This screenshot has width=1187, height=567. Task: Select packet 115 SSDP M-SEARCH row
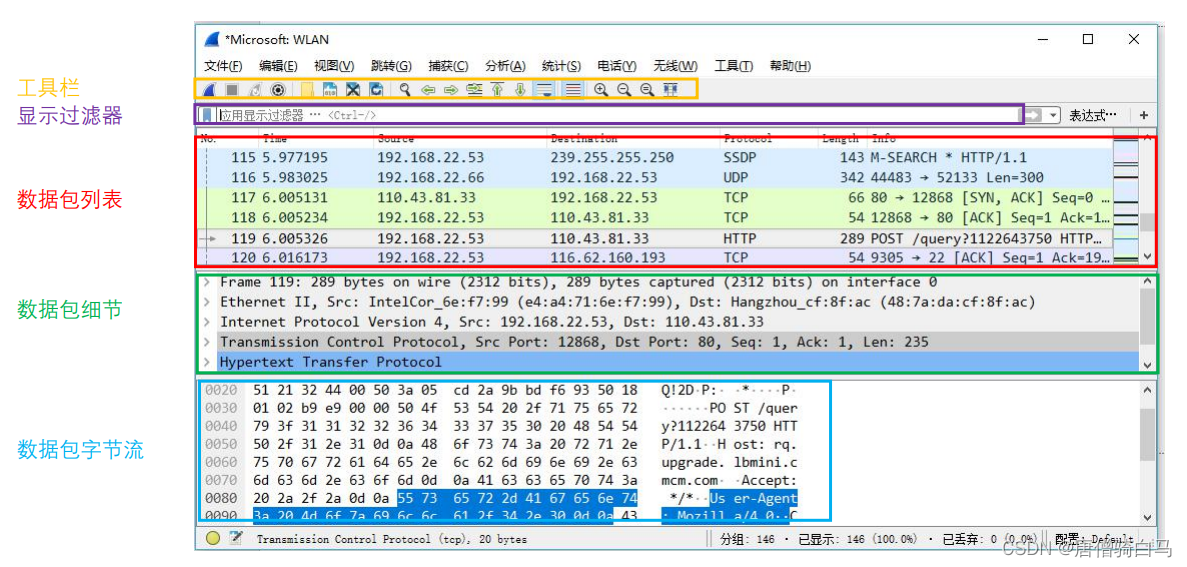[x=655, y=157]
